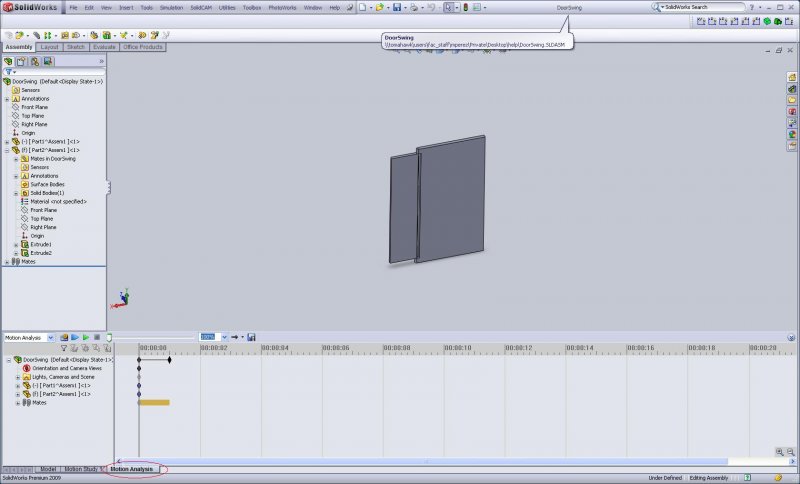Click the New document icon
The width and height of the screenshot is (800, 484).
tap(362, 8)
